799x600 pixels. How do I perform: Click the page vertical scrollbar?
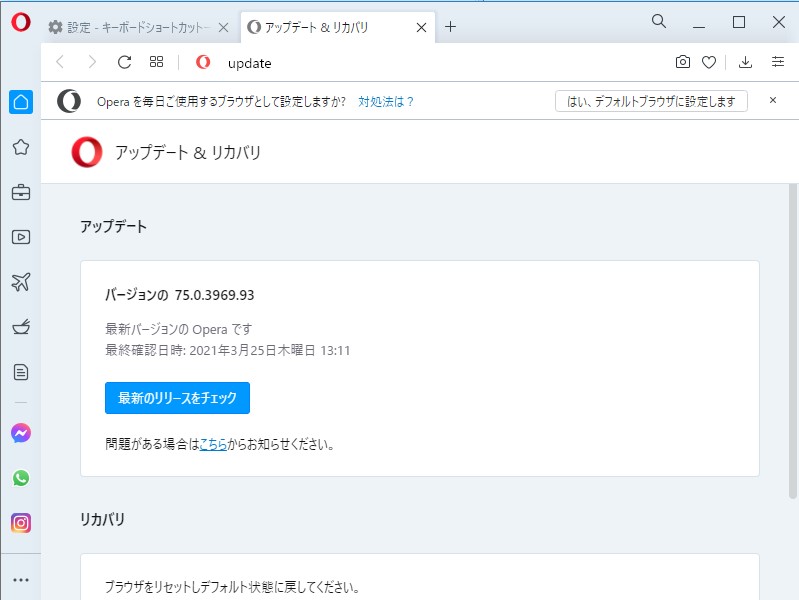click(792, 341)
